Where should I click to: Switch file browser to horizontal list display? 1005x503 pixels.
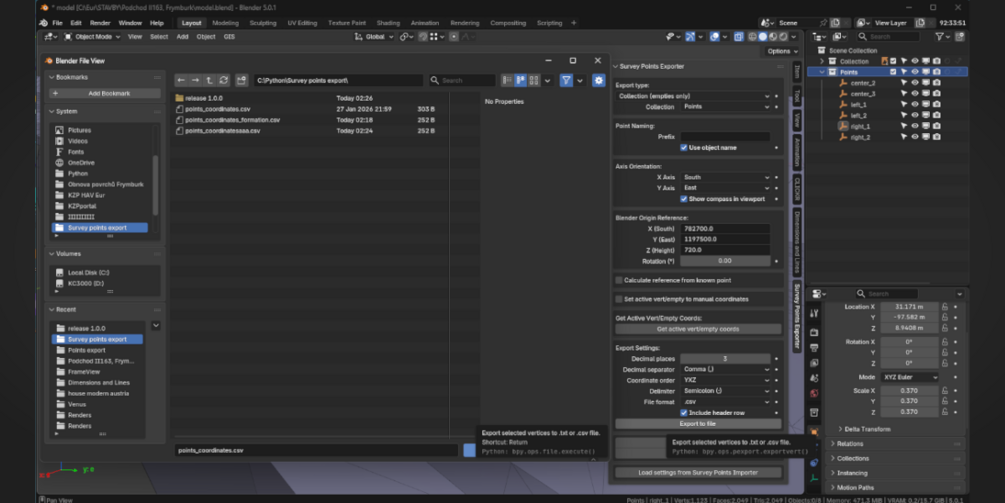point(520,80)
